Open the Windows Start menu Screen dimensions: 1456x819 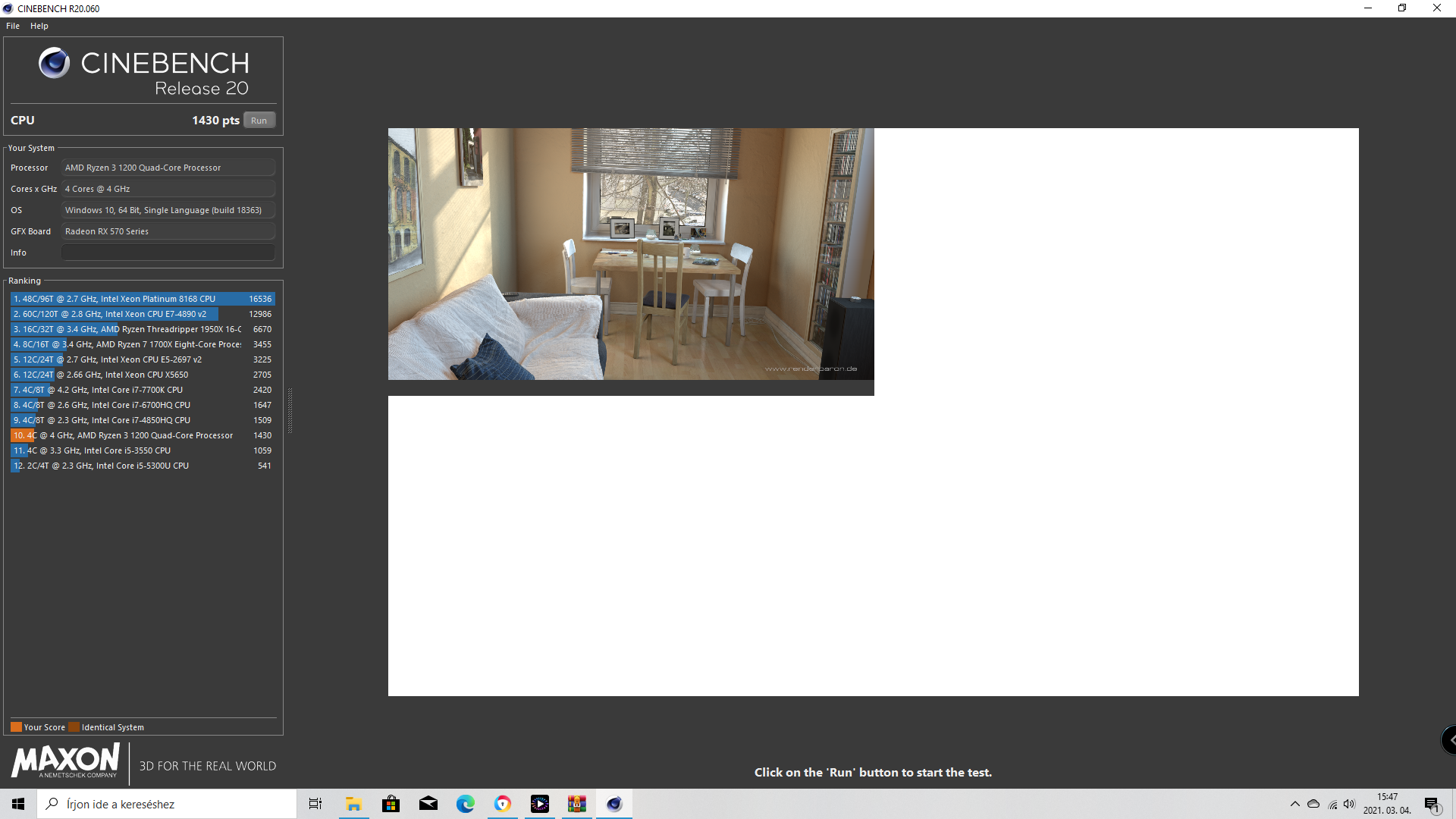18,804
